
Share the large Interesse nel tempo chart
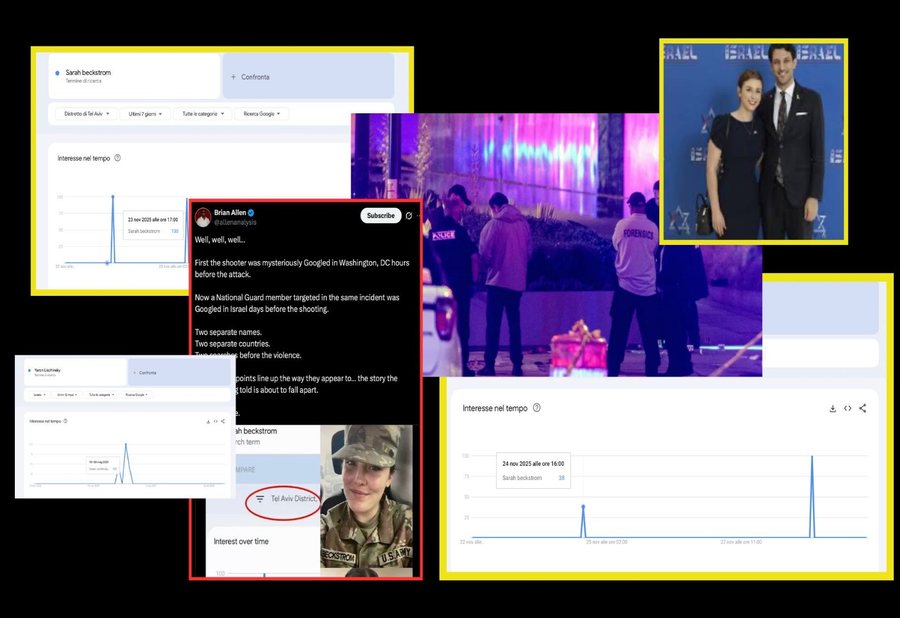[x=862, y=408]
